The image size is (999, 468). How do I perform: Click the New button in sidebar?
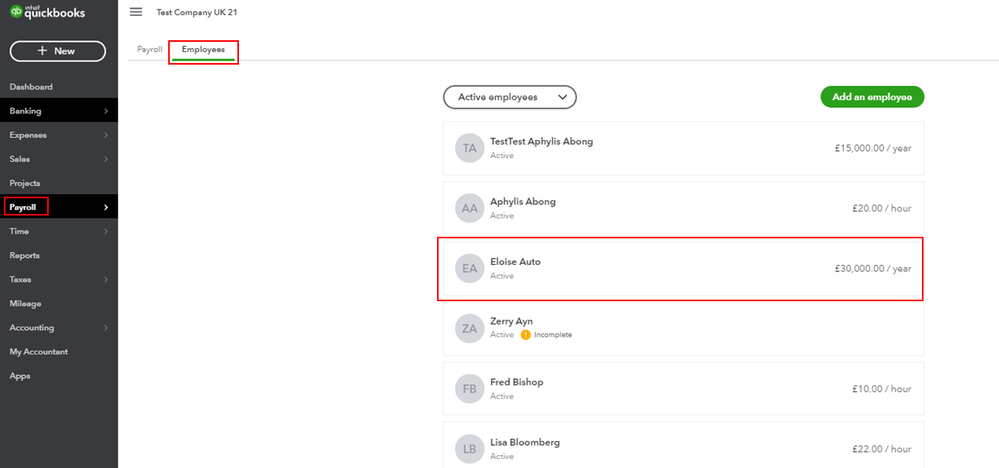coord(57,51)
